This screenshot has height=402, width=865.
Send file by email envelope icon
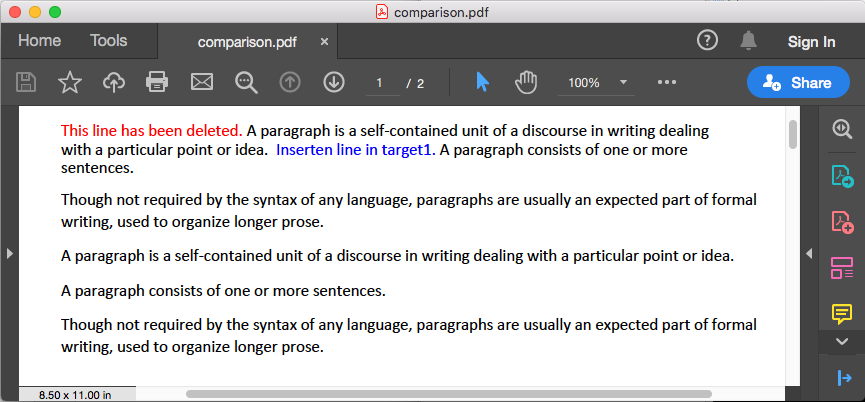202,83
